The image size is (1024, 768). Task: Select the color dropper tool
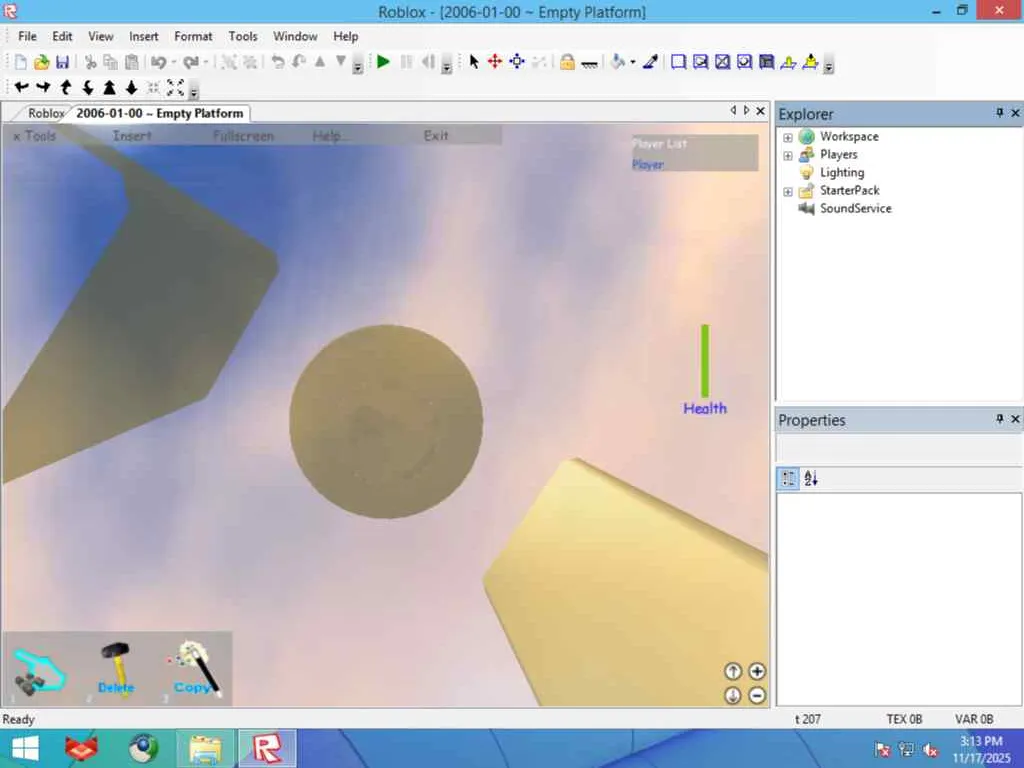[650, 62]
